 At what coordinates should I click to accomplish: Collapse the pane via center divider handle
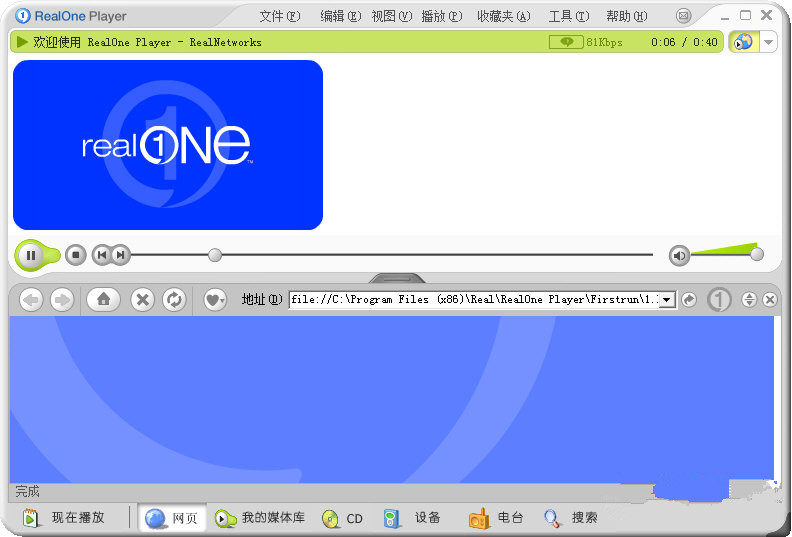point(397,278)
